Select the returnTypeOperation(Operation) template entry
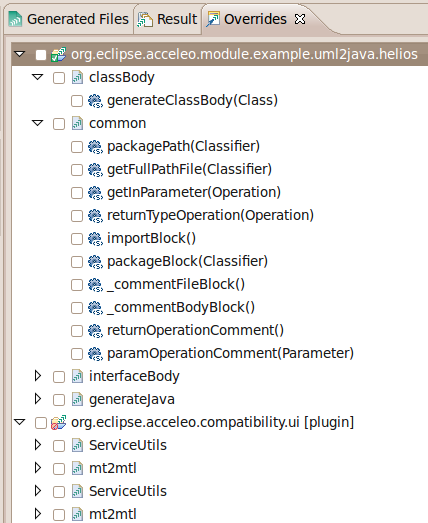Screen dimensions: 428x523 click(x=210, y=215)
